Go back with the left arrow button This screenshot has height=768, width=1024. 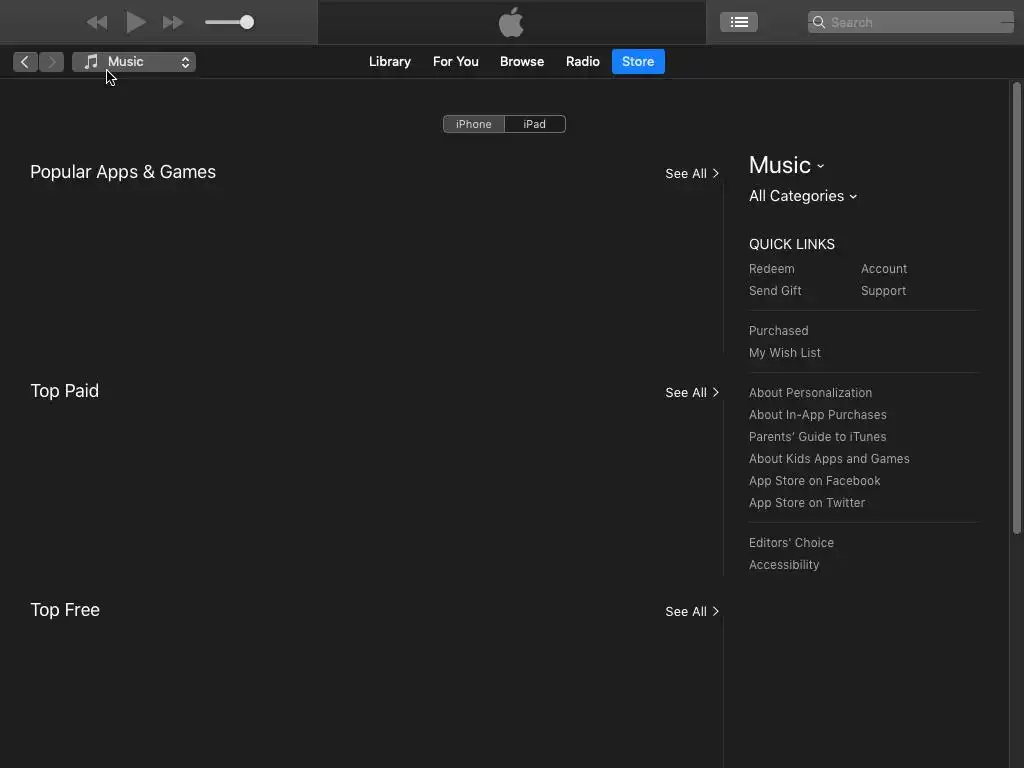[x=25, y=62]
